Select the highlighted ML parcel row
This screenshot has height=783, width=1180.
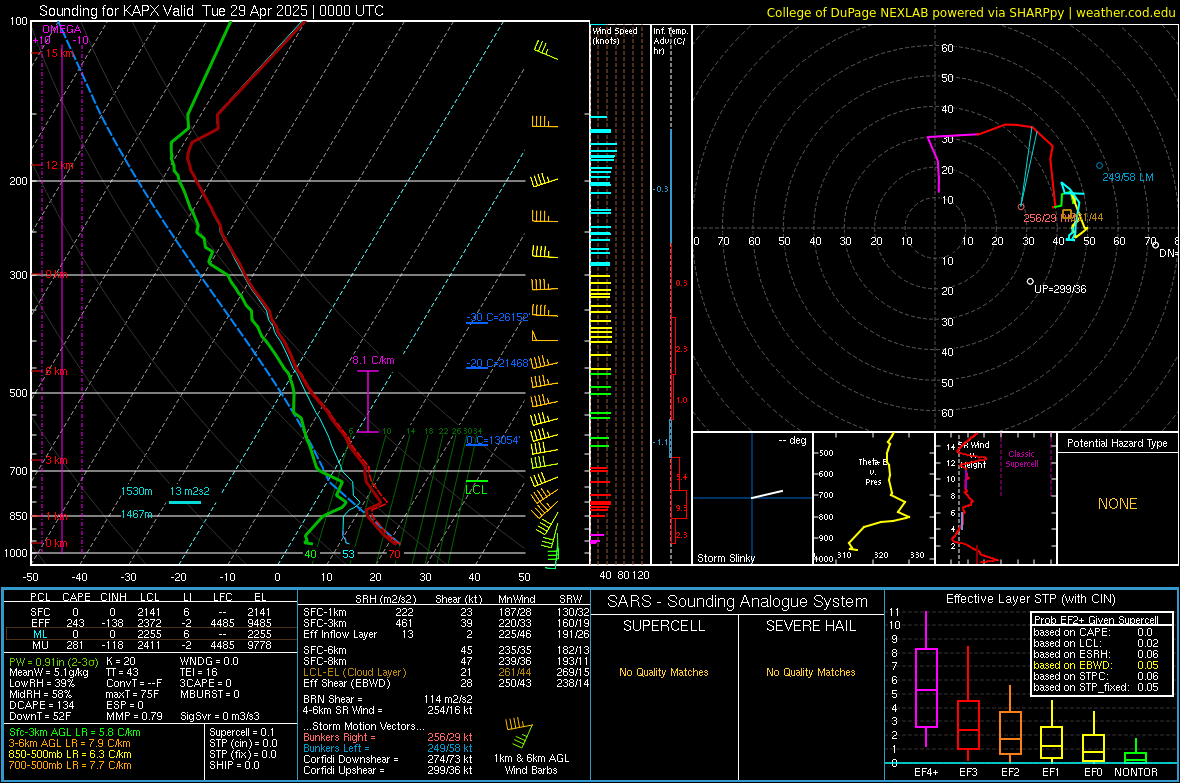tap(151, 635)
